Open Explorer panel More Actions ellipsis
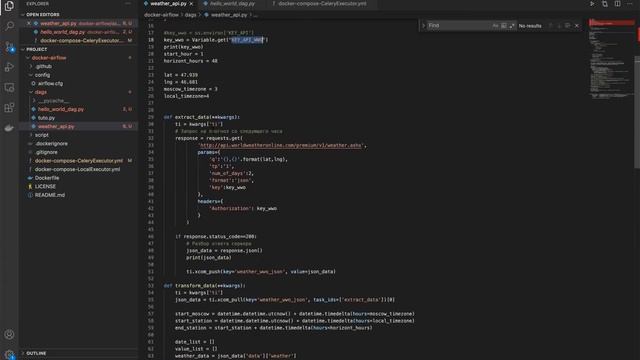Image resolution: width=640 pixels, height=360 pixels. coord(128,4)
